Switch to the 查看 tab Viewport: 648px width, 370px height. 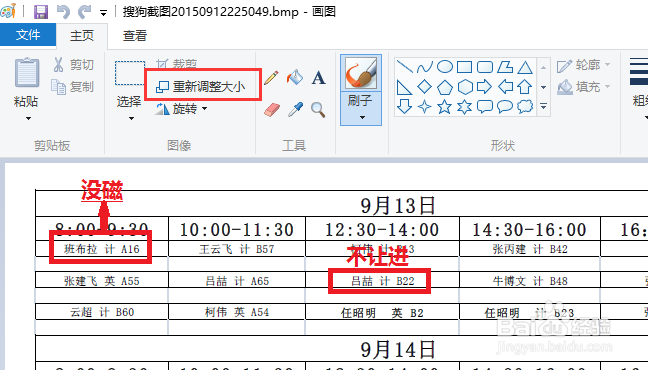(x=135, y=36)
